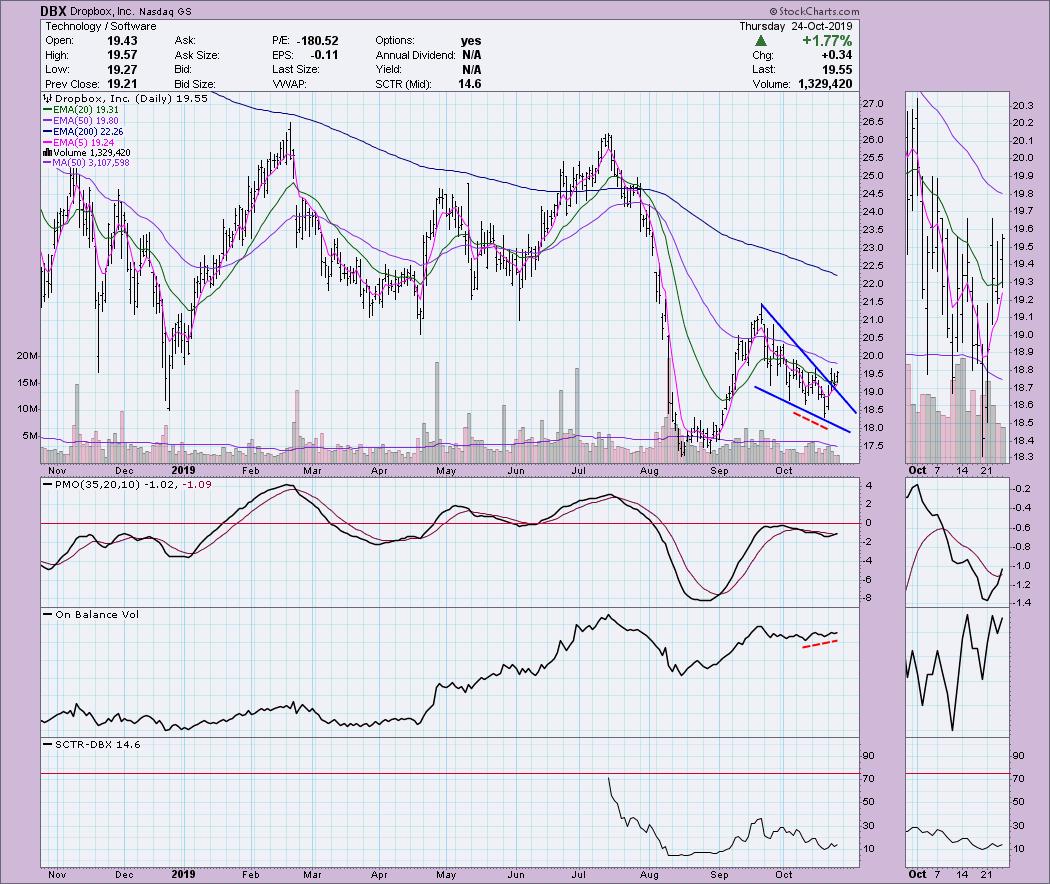Click the 'Yield:' label
The width and height of the screenshot is (1050, 884).
390,70
